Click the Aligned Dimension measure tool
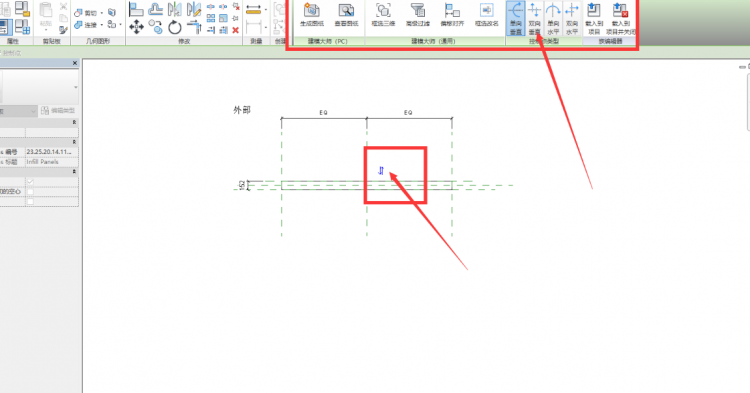Viewport: 750px width, 393px height. tap(254, 9)
